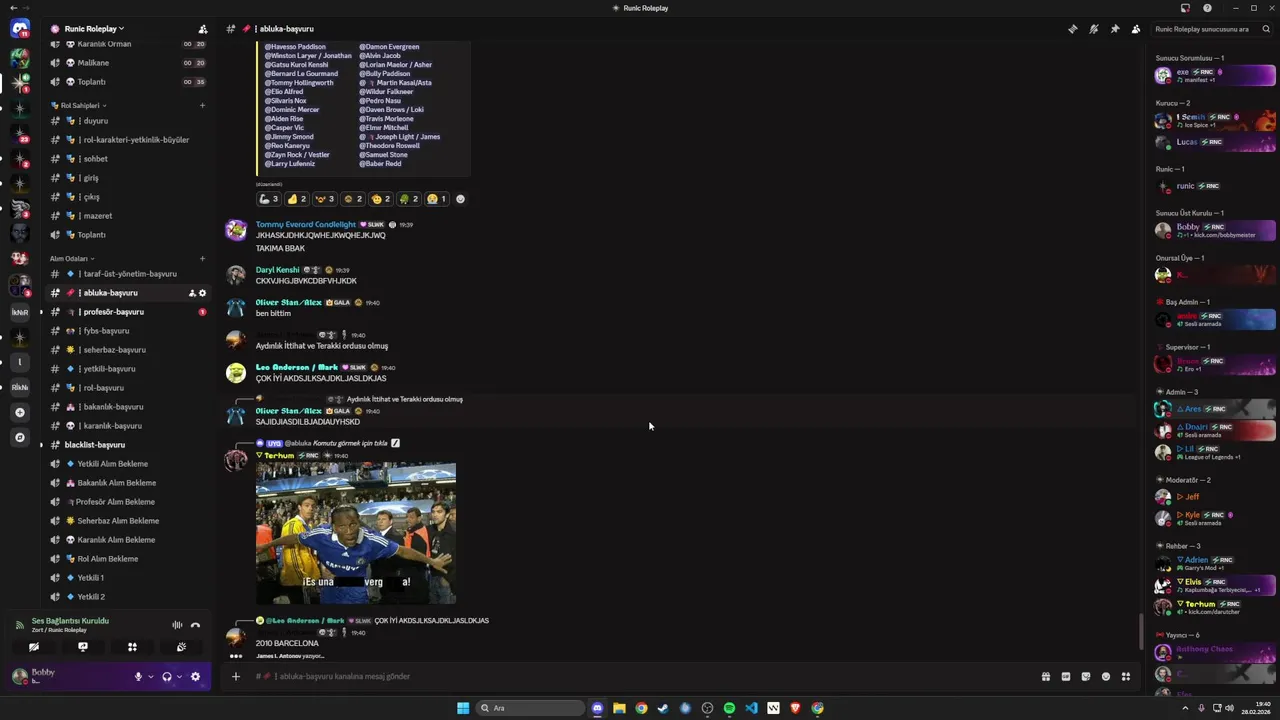Show pinned messages in channel header
The image size is (1280, 720).
coord(1115,29)
